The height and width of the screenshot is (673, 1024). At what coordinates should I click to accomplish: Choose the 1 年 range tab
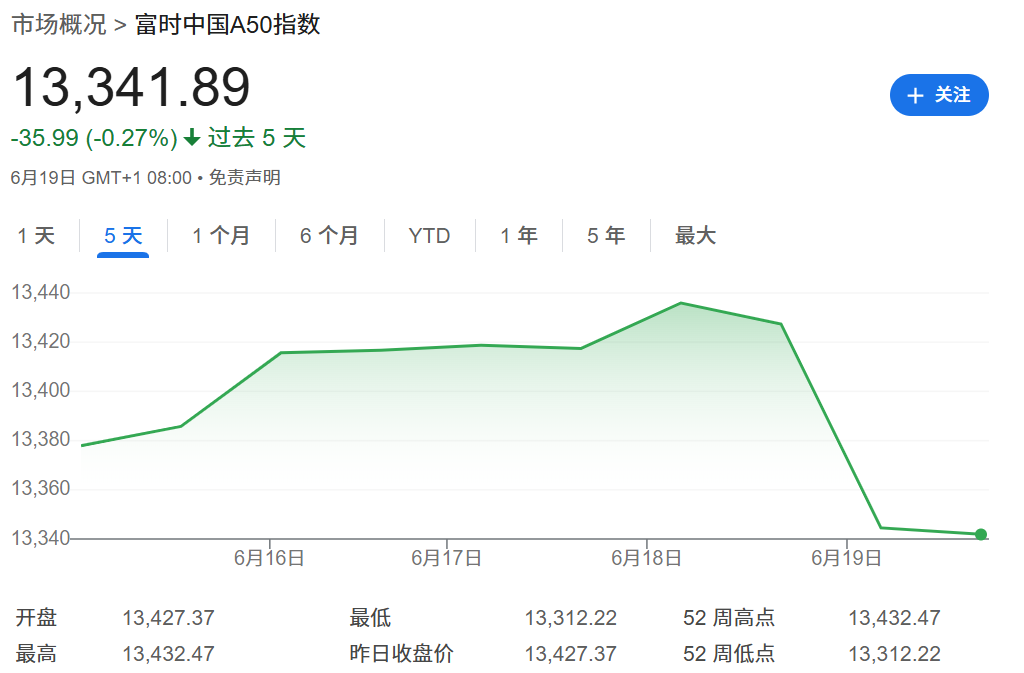coord(519,236)
